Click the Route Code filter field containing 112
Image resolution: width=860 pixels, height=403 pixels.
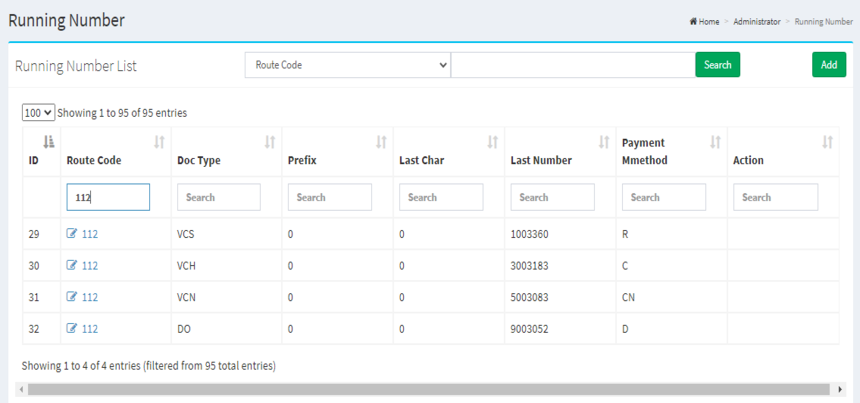(x=108, y=197)
